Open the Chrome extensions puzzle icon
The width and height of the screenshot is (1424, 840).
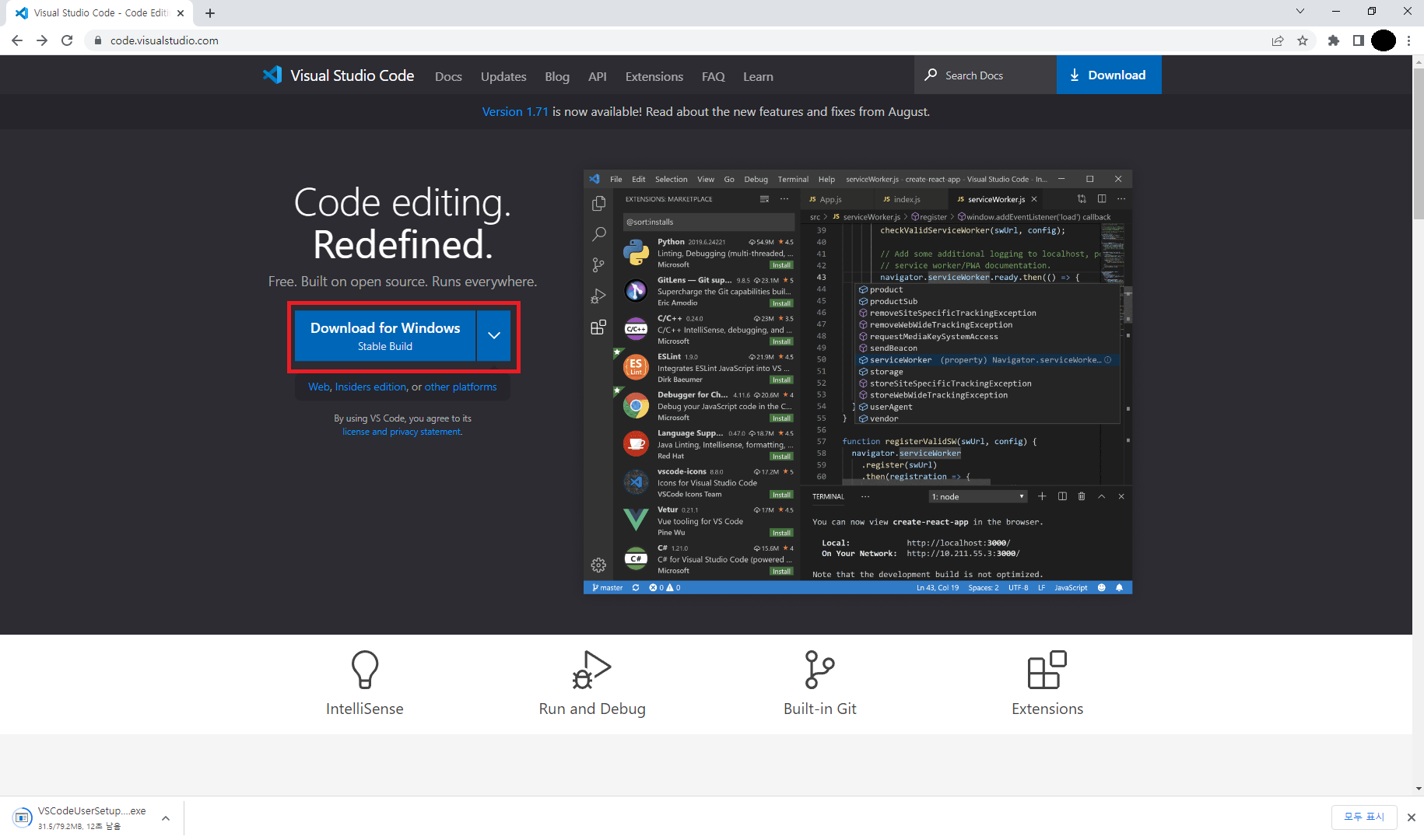[x=1334, y=40]
